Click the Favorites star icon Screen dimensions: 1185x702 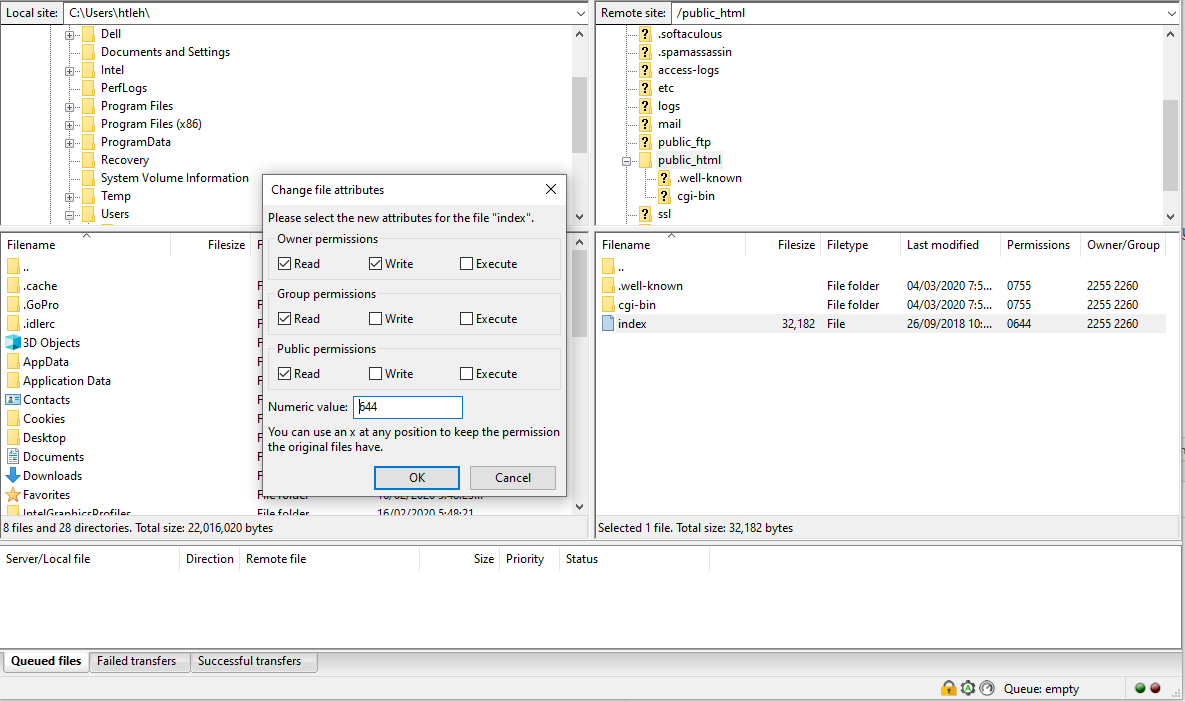[x=13, y=495]
